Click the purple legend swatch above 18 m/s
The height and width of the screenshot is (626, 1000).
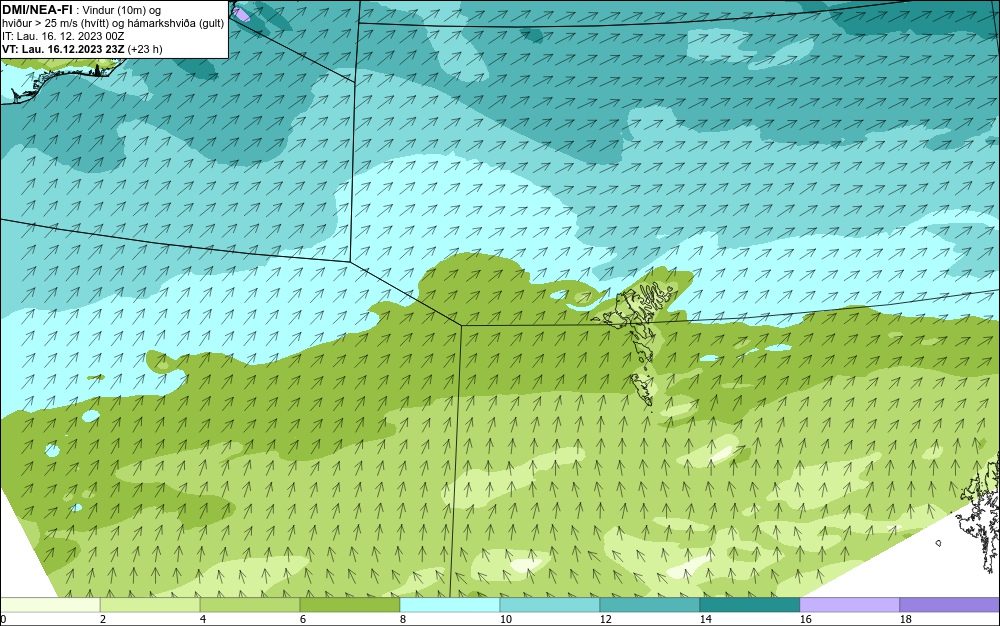coord(950,604)
